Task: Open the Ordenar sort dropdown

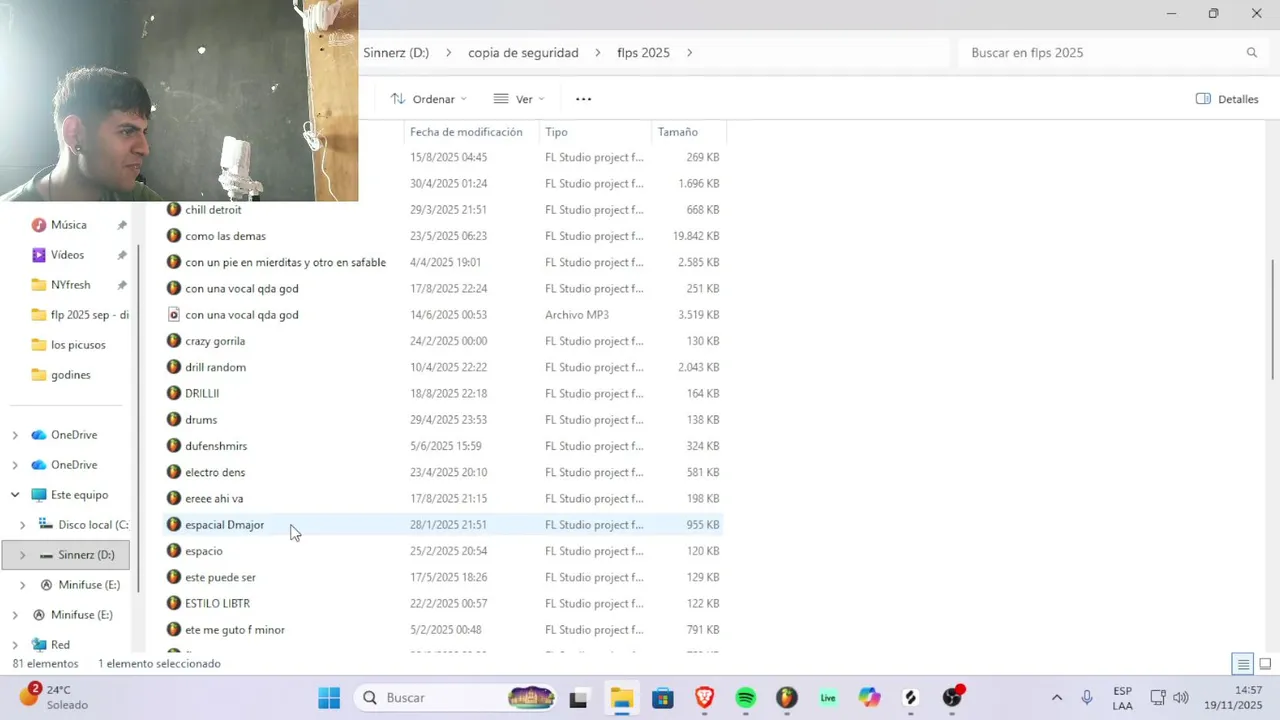Action: coord(428,99)
